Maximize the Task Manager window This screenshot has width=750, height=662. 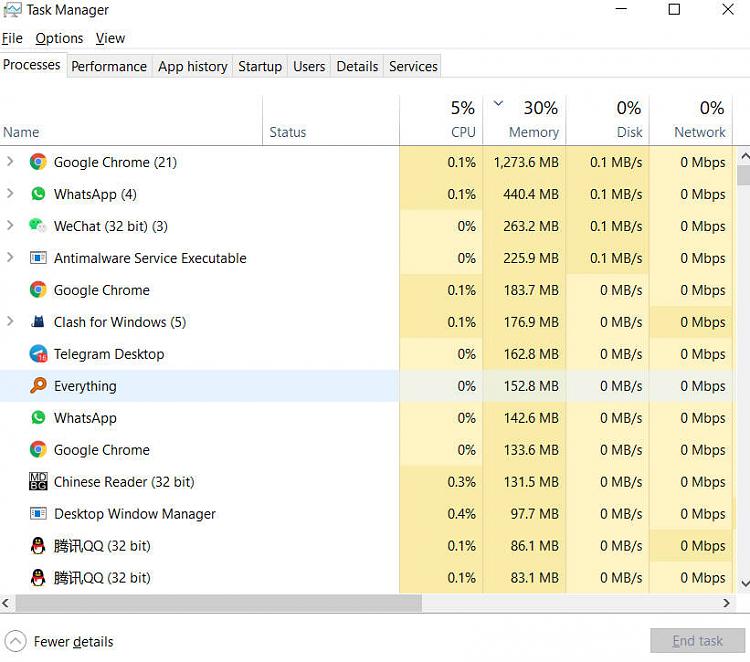pos(674,9)
